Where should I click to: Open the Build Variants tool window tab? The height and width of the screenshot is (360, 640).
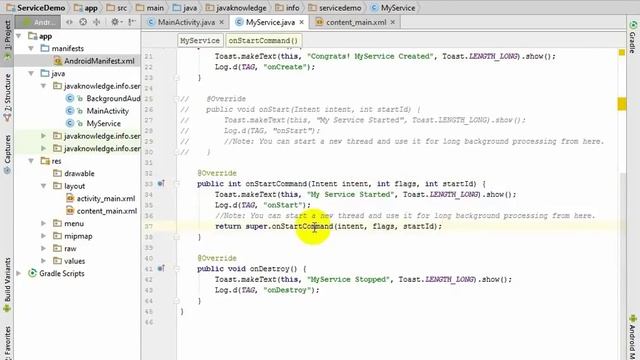(7, 285)
